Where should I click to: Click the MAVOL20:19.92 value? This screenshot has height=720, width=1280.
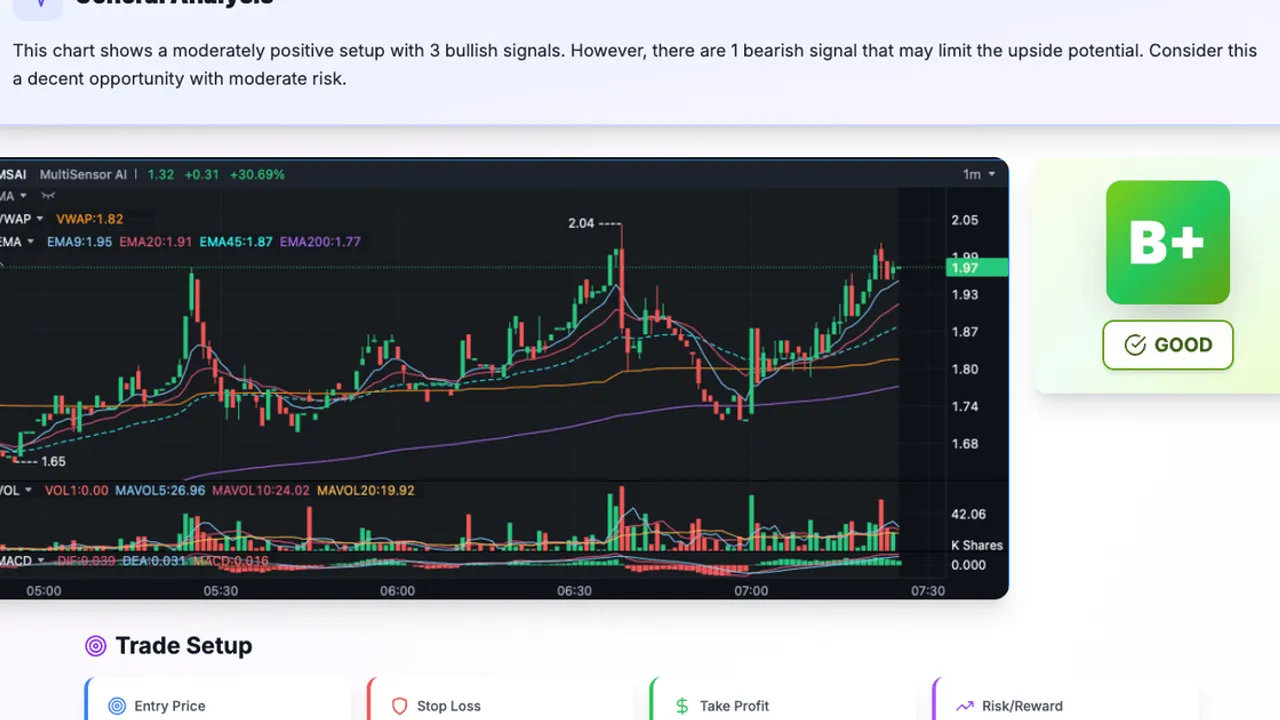365,491
